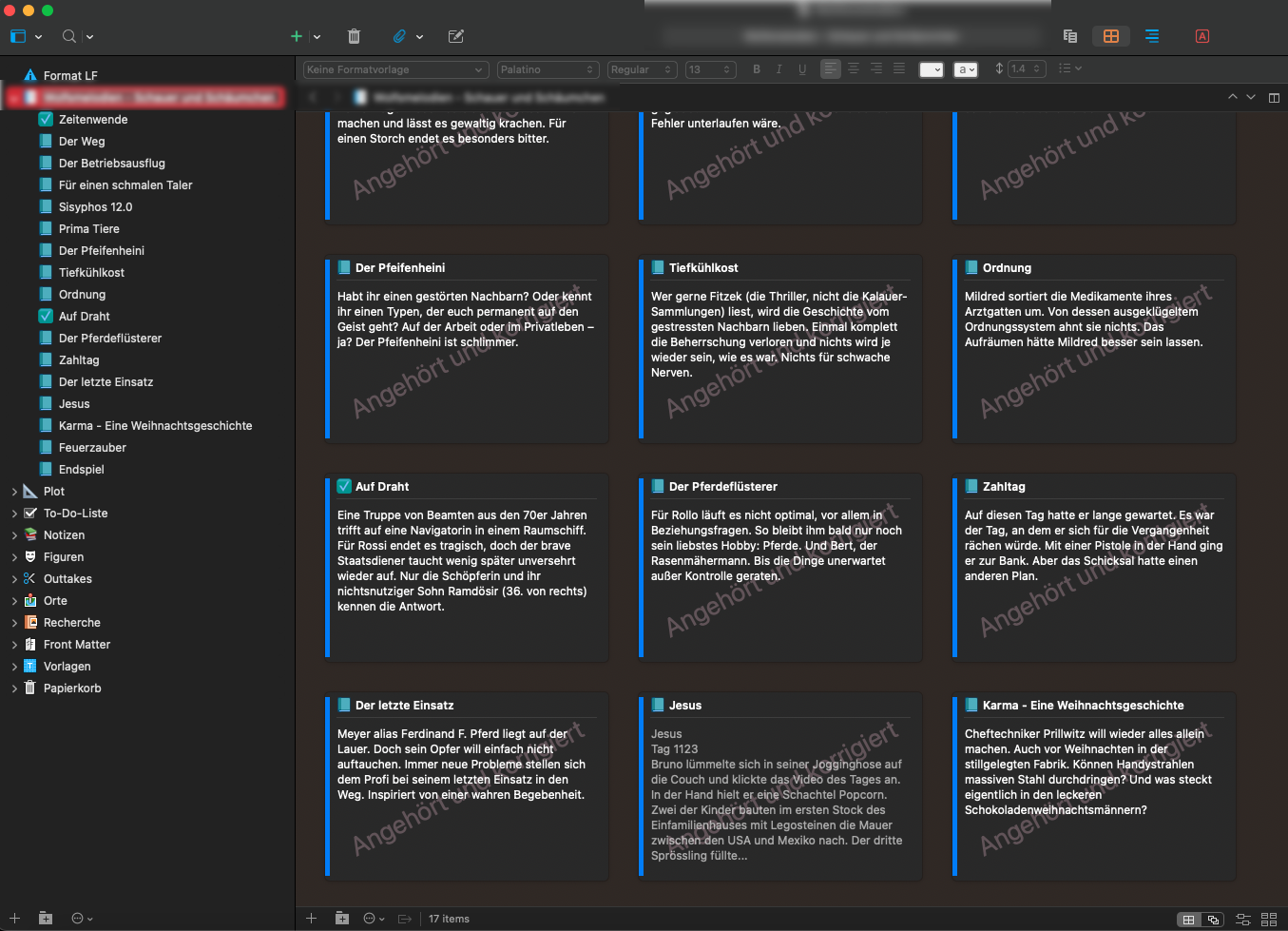Toggle the Auf Draht checkbox in binder

pos(46,317)
